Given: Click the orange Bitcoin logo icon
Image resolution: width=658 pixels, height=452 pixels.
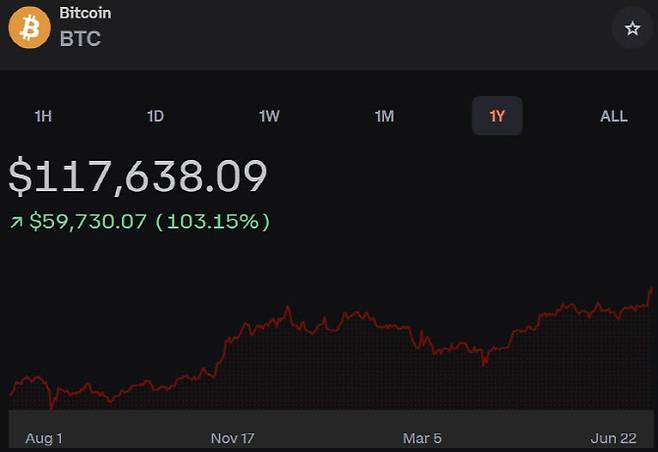Looking at the screenshot, I should coord(29,28).
